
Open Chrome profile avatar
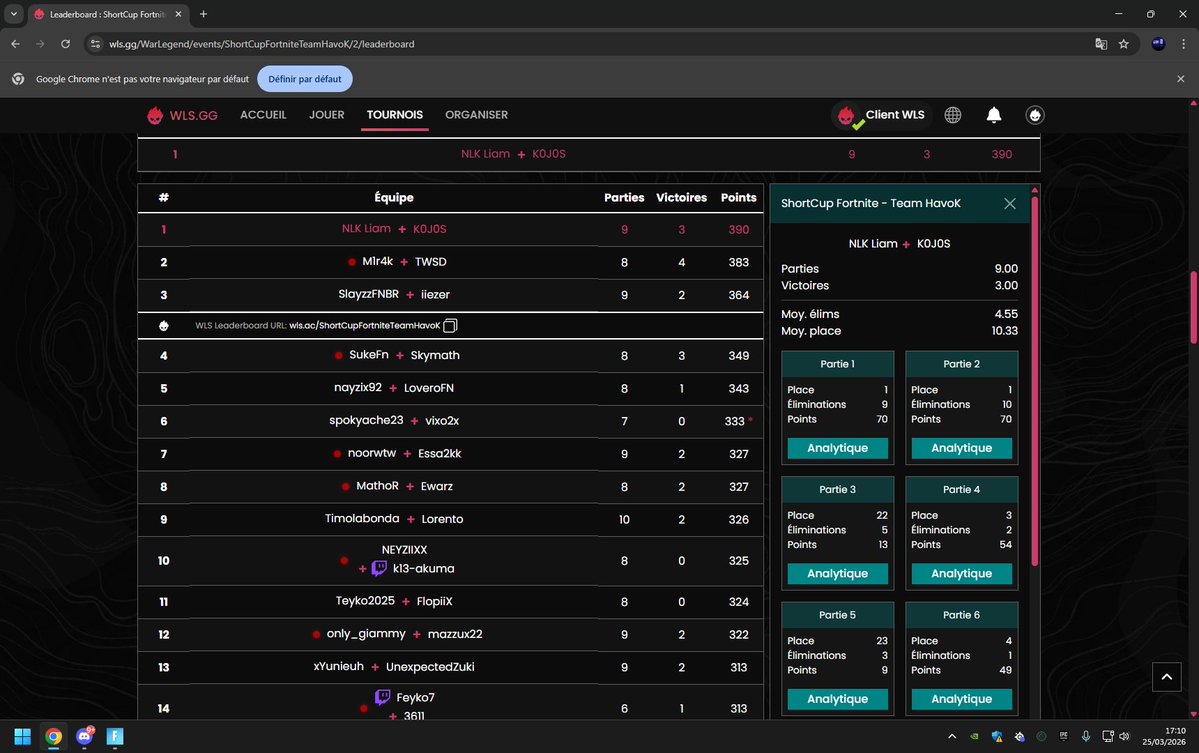1158,44
